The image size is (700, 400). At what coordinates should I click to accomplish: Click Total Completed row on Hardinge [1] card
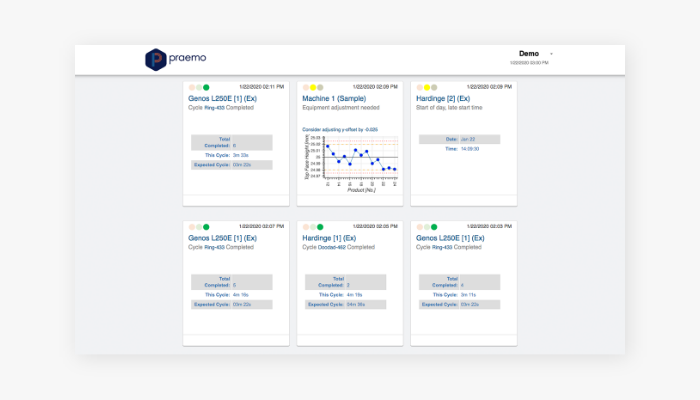[346, 282]
